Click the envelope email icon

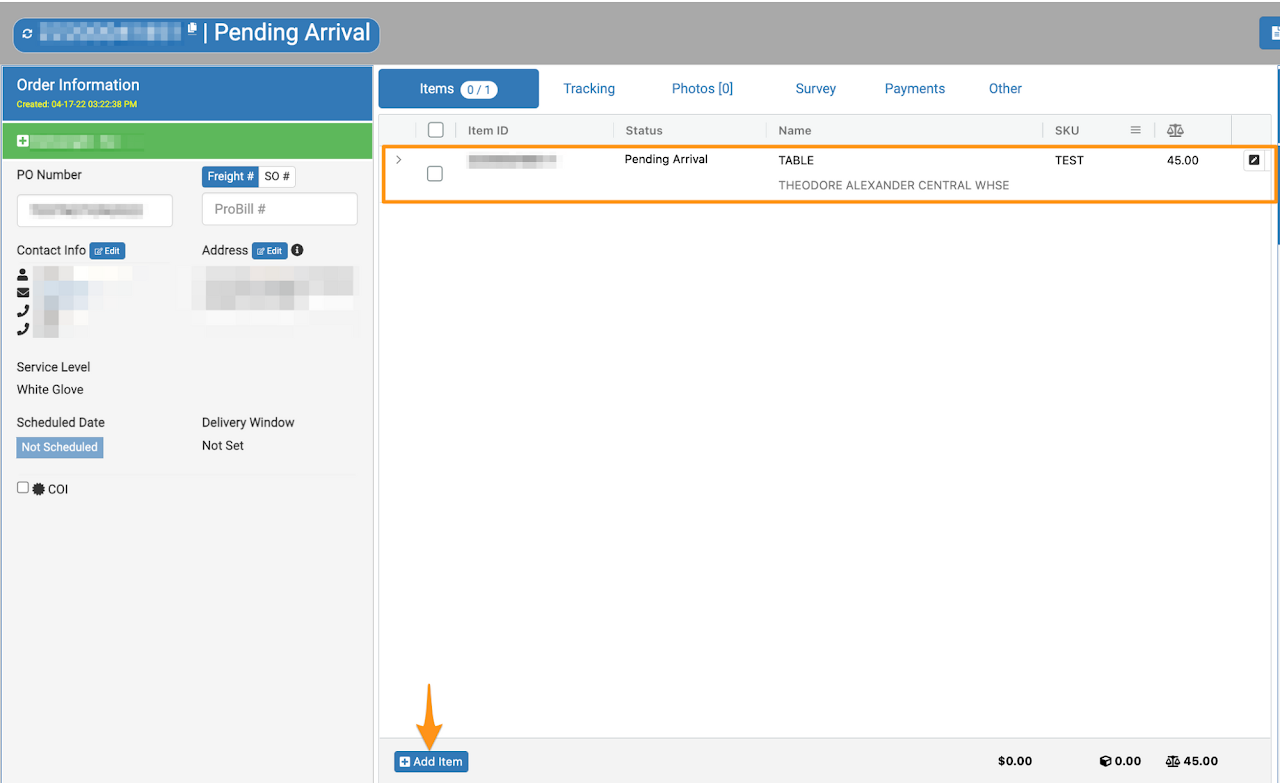coord(23,292)
